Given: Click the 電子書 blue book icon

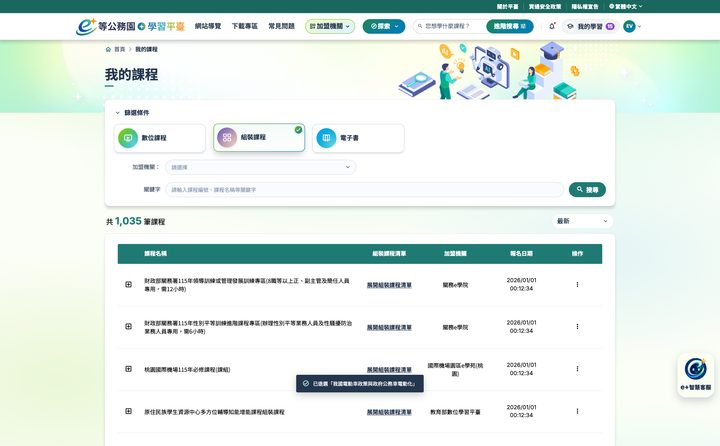Looking at the screenshot, I should [x=326, y=138].
